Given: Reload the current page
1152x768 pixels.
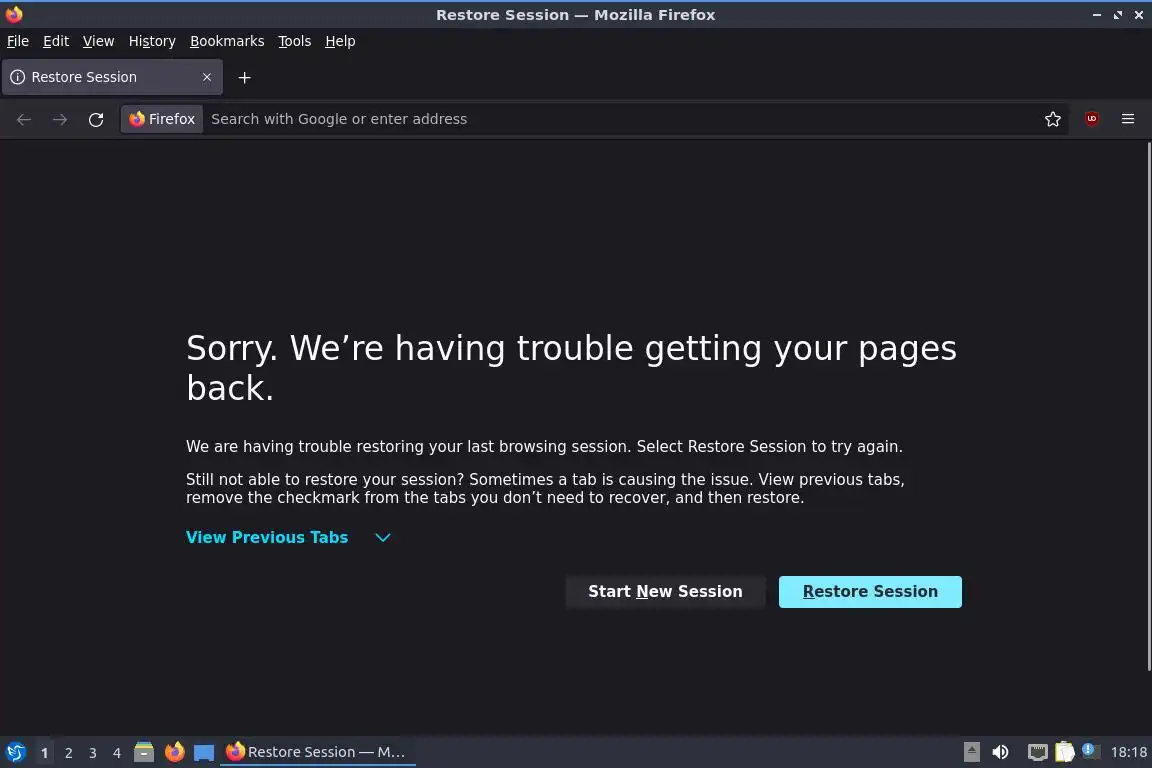Looking at the screenshot, I should 96,119.
